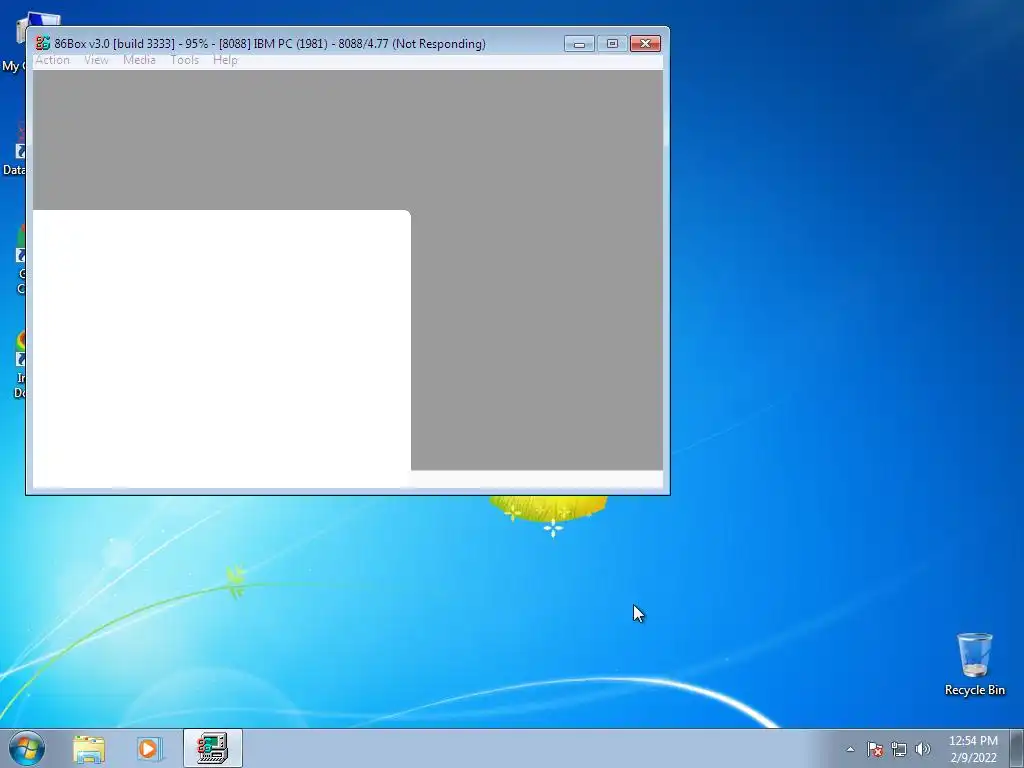Open the View menu in 86Box
1024x768 pixels.
click(x=96, y=60)
